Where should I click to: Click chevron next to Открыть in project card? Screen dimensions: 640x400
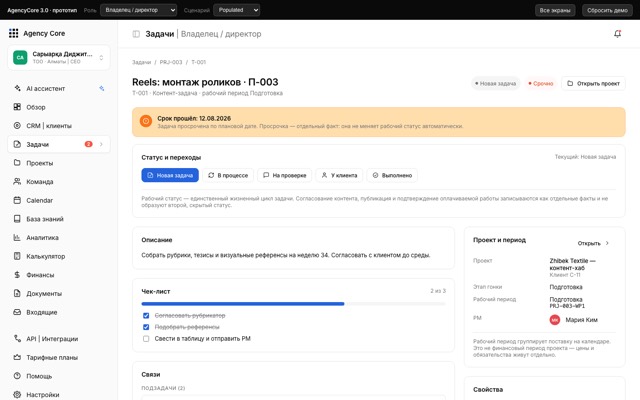607,243
